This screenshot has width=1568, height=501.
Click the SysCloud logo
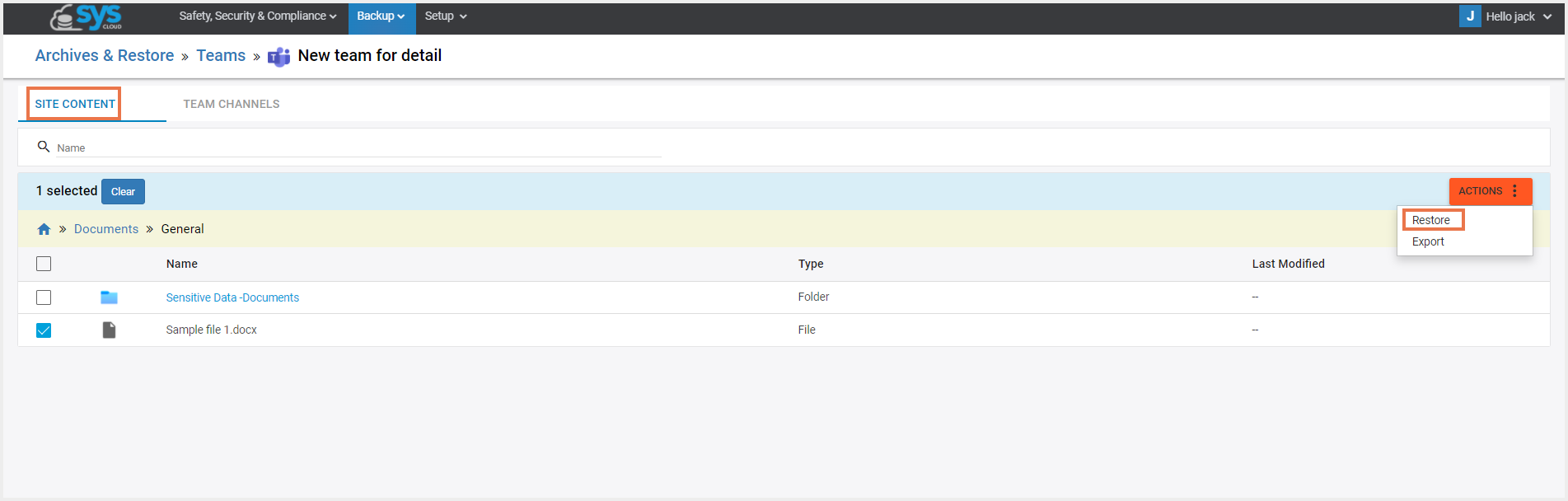coord(86,17)
